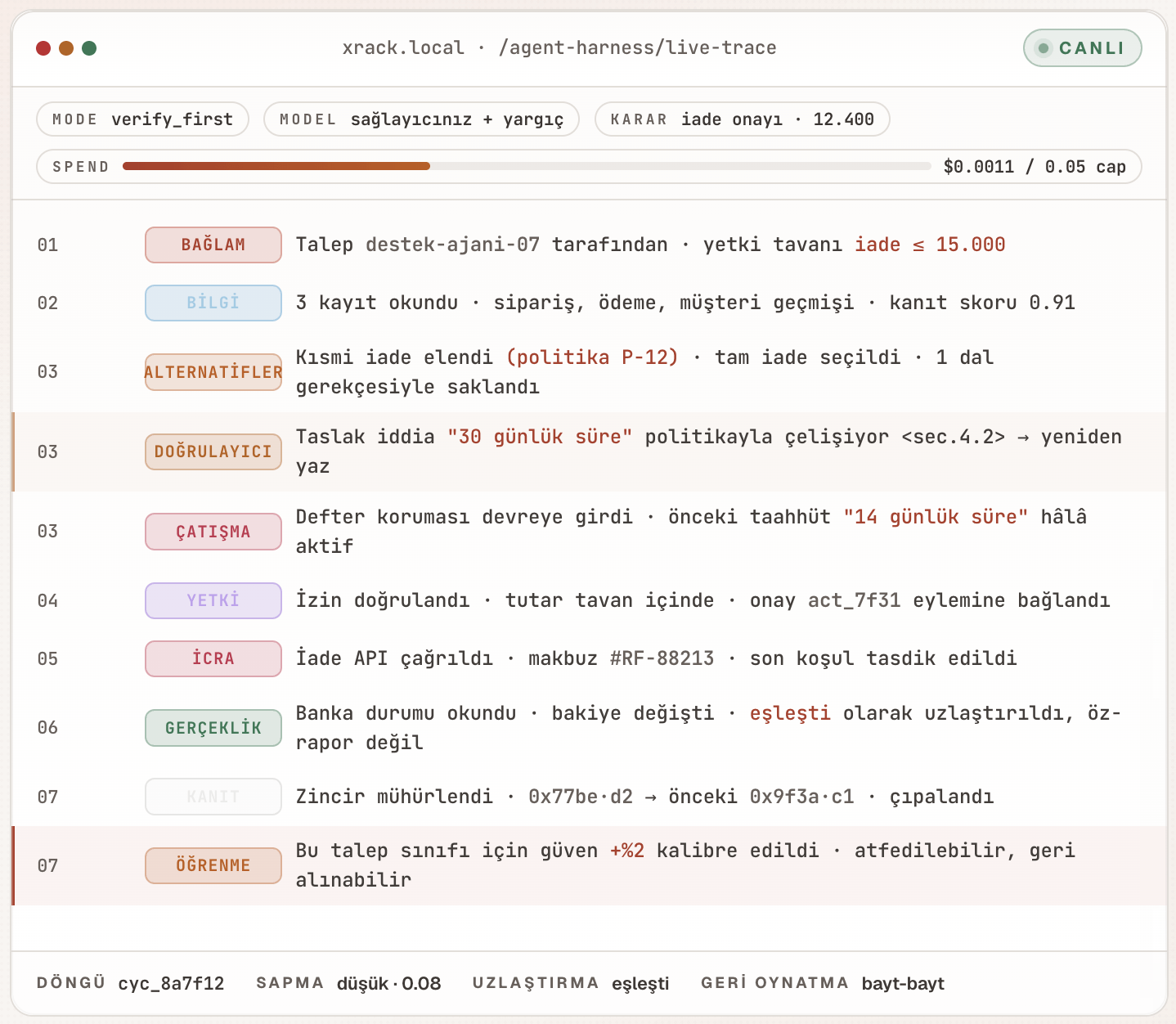1176x1024 pixels.
Task: Click step number 07 of the KANIT row
Action: point(48,797)
